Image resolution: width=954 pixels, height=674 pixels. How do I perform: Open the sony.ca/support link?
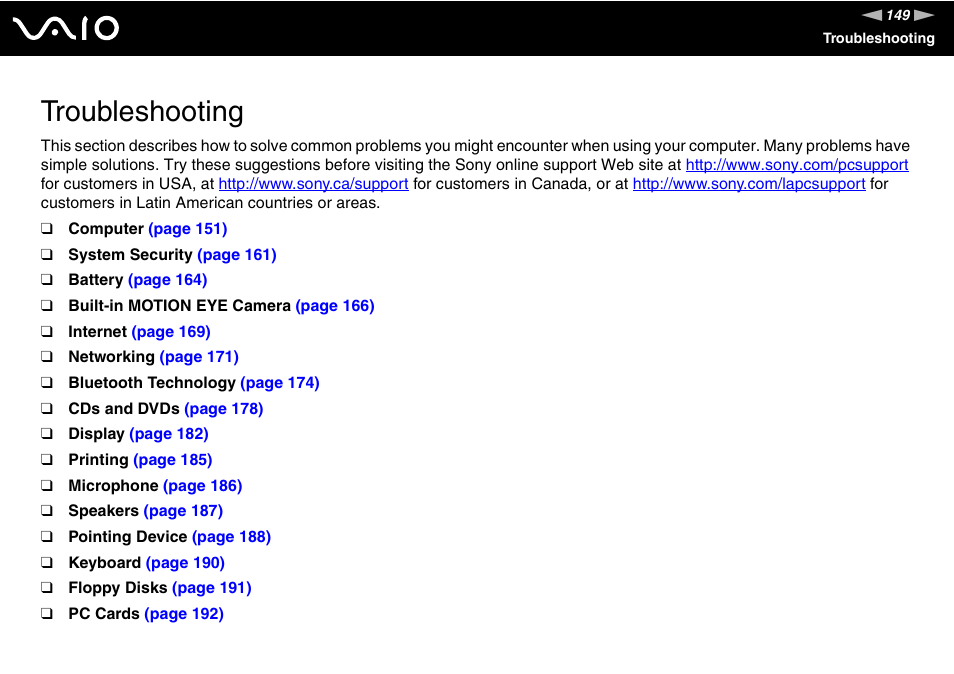pyautogui.click(x=313, y=184)
